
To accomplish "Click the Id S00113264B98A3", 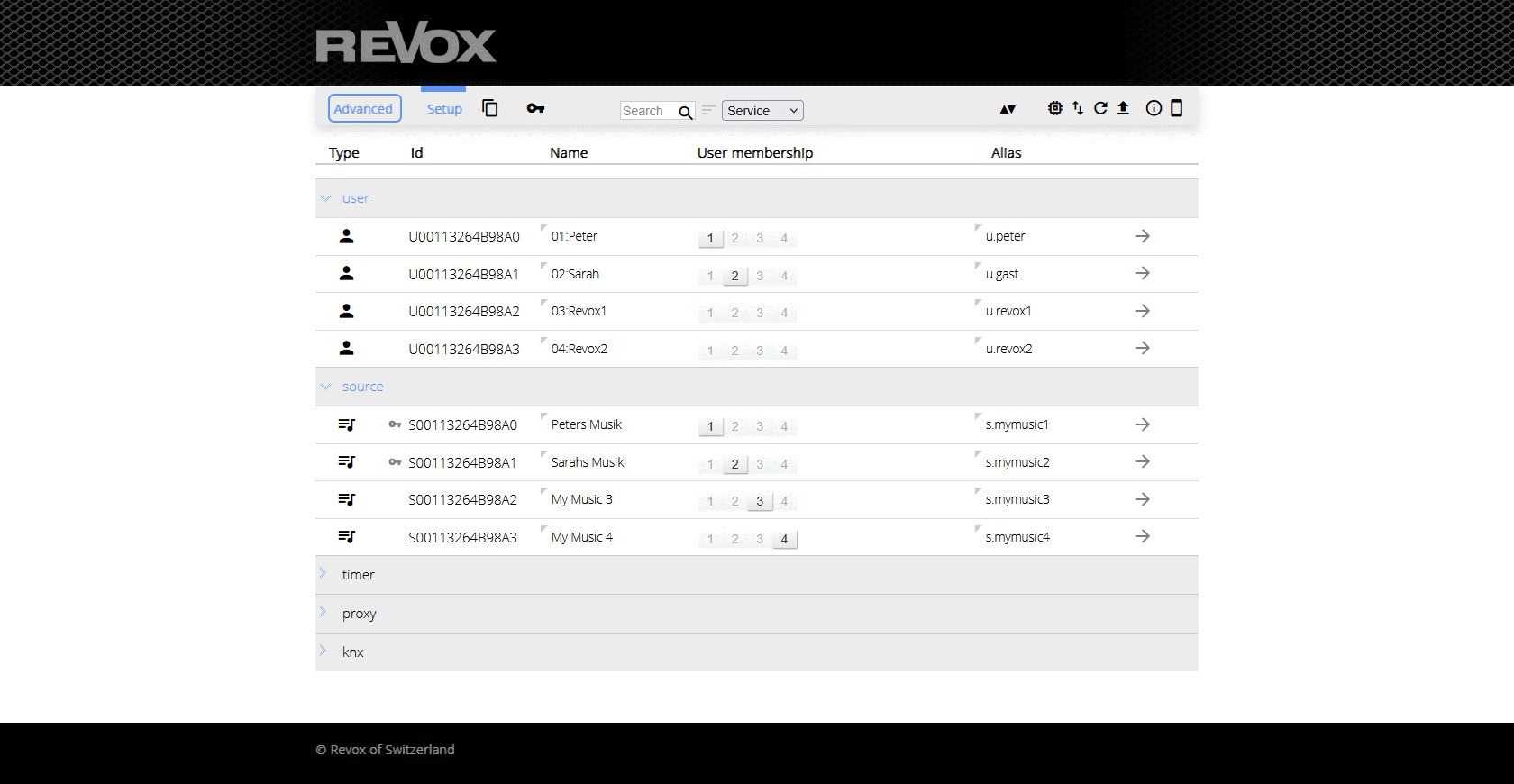I will (463, 538).
